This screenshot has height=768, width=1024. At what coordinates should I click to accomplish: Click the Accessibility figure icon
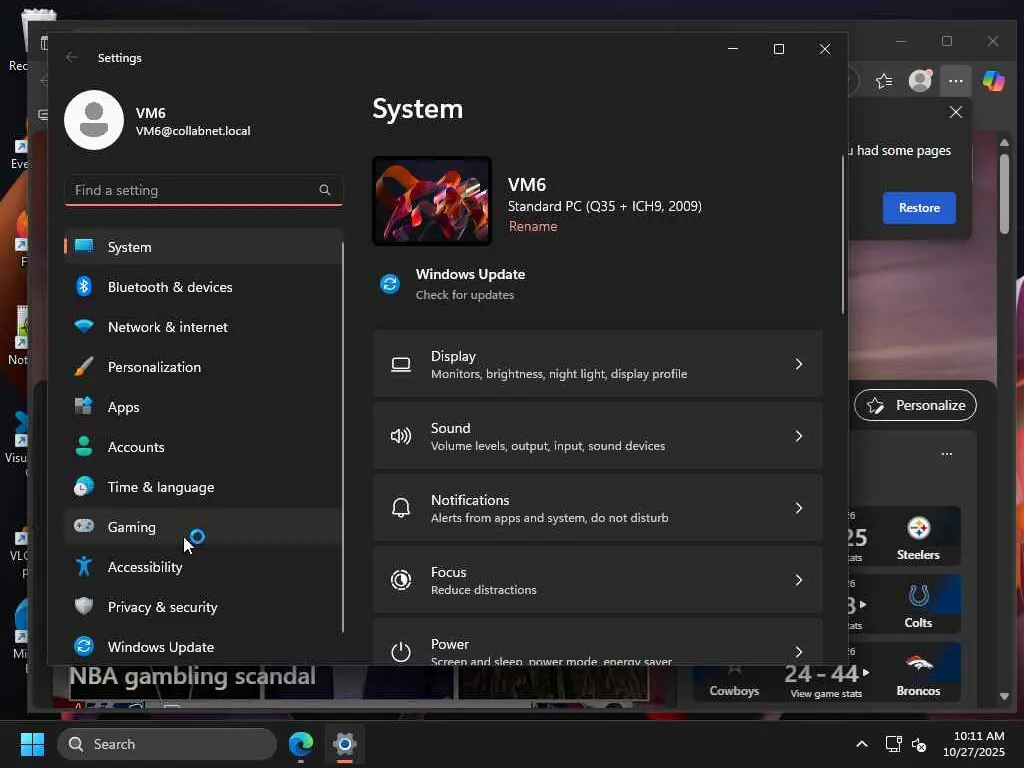[x=84, y=566]
